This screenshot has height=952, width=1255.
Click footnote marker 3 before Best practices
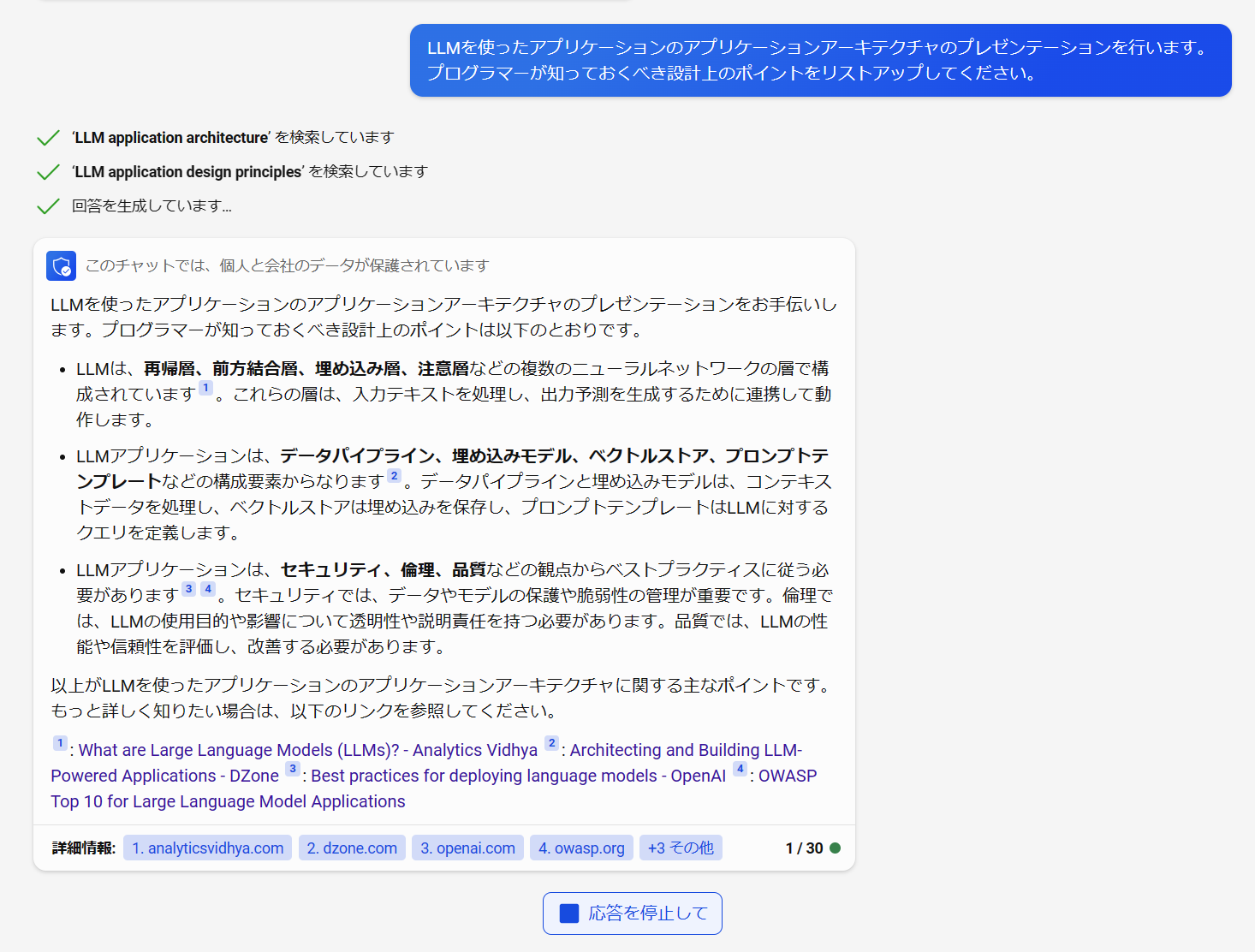click(x=293, y=769)
